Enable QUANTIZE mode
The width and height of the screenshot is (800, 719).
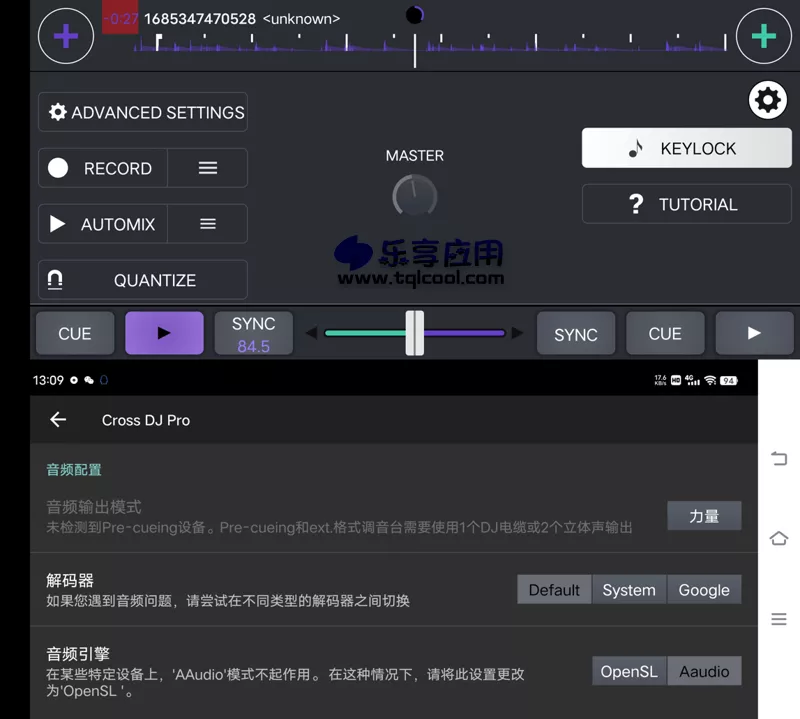[142, 280]
